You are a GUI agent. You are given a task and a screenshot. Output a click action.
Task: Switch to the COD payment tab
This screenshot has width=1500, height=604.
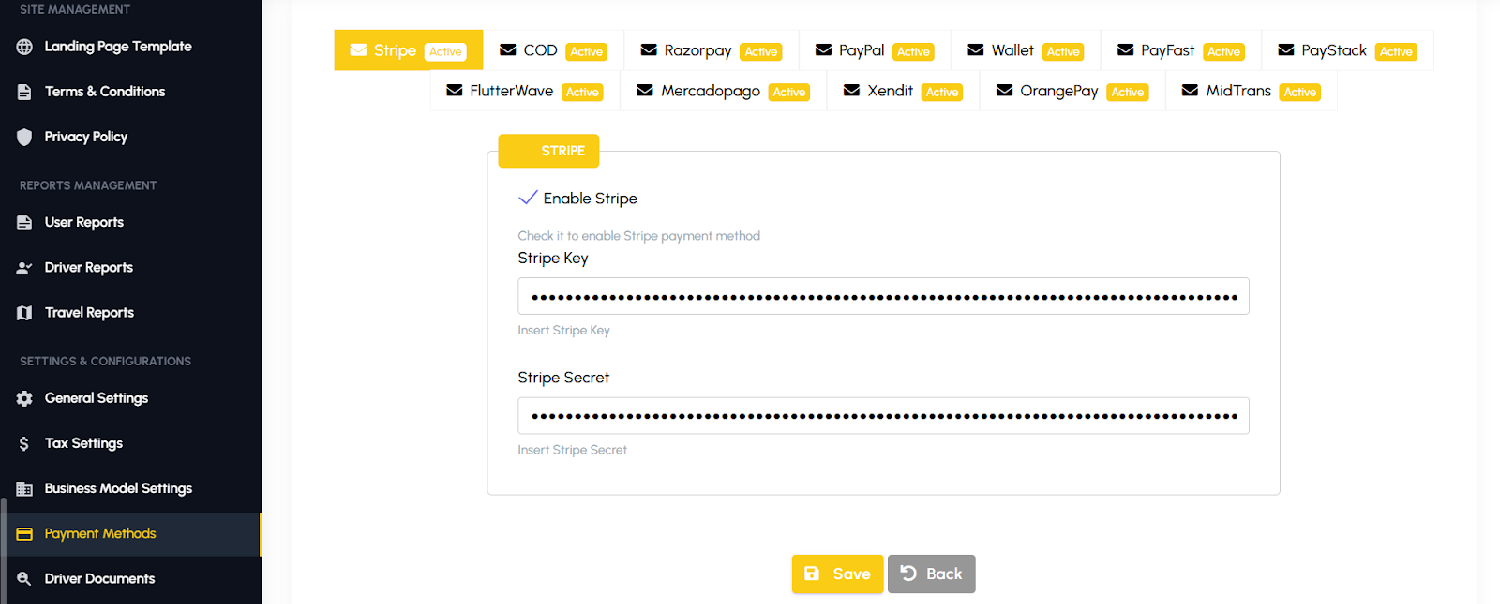pyautogui.click(x=553, y=50)
